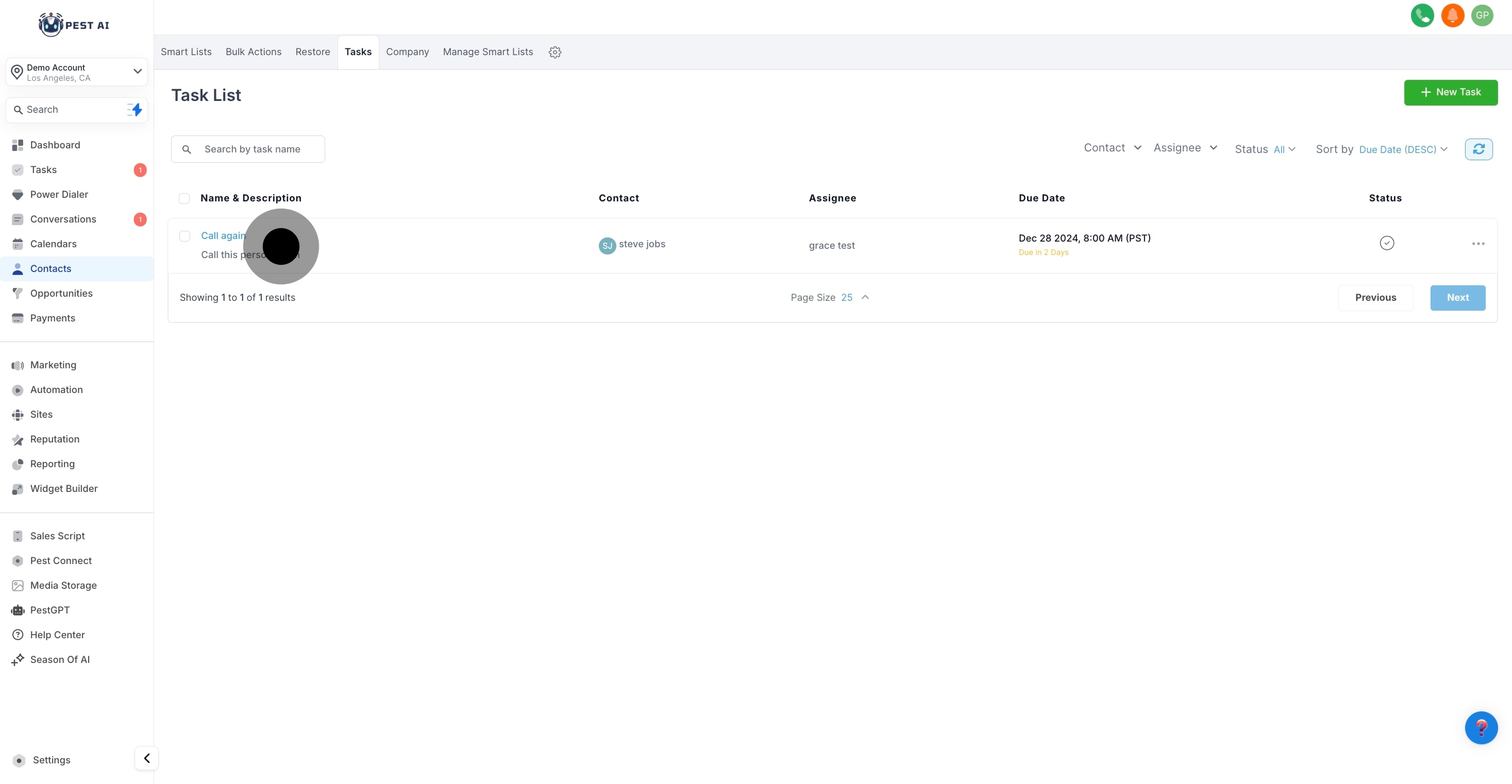Image resolution: width=1512 pixels, height=784 pixels.
Task: Open the Contact filter dropdown
Action: coord(1112,148)
